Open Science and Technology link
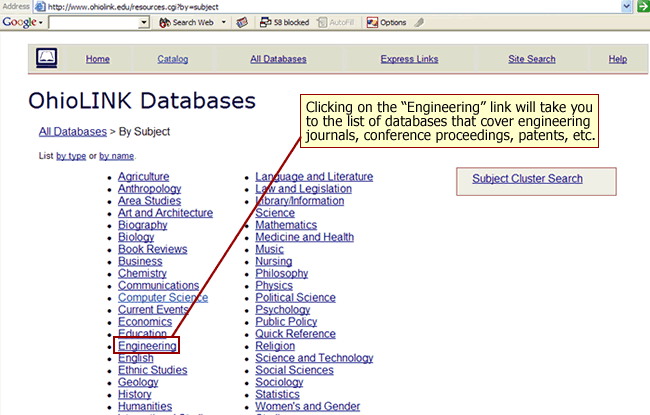Screen dimensions: 650x415 tap(314, 358)
